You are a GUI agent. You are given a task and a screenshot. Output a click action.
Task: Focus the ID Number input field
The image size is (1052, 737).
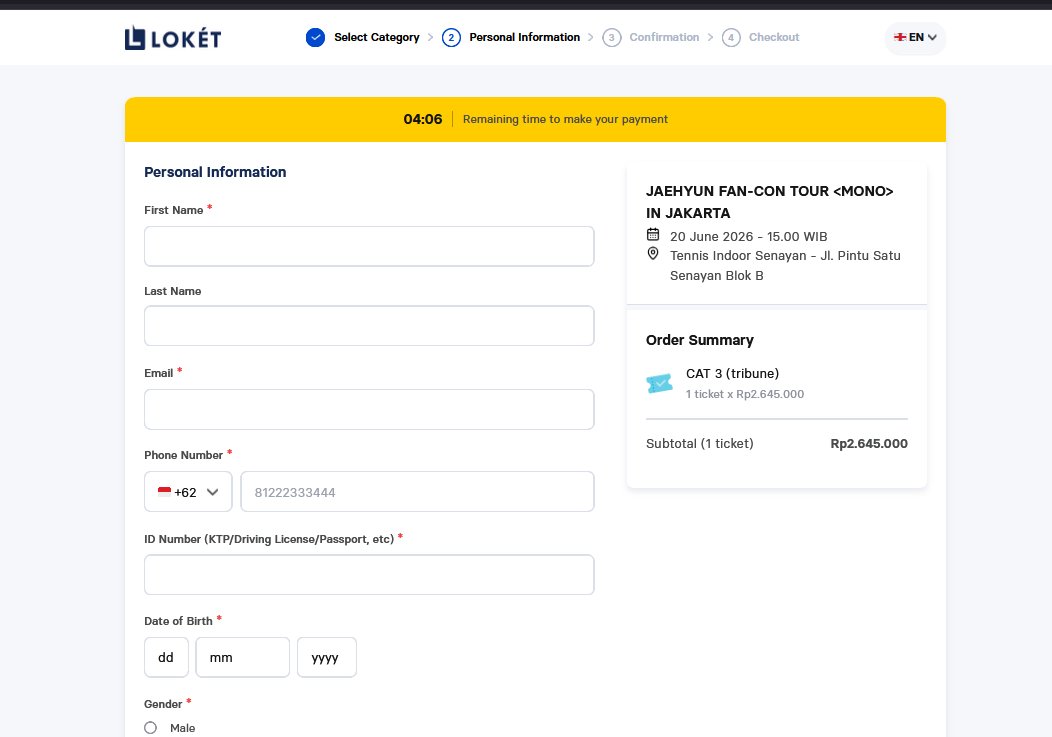(x=369, y=575)
